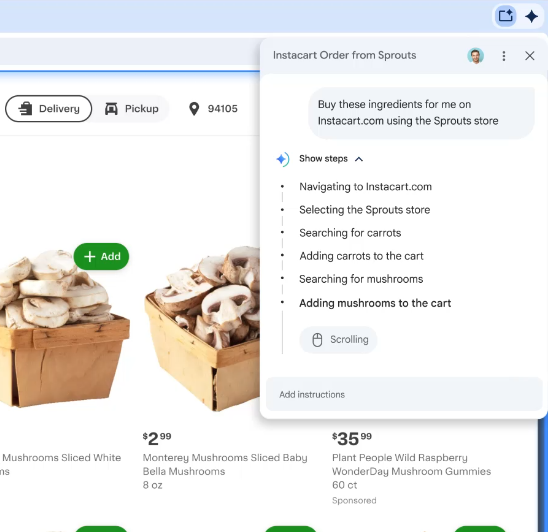Click the Show steps label
The image size is (549, 532).
click(323, 159)
